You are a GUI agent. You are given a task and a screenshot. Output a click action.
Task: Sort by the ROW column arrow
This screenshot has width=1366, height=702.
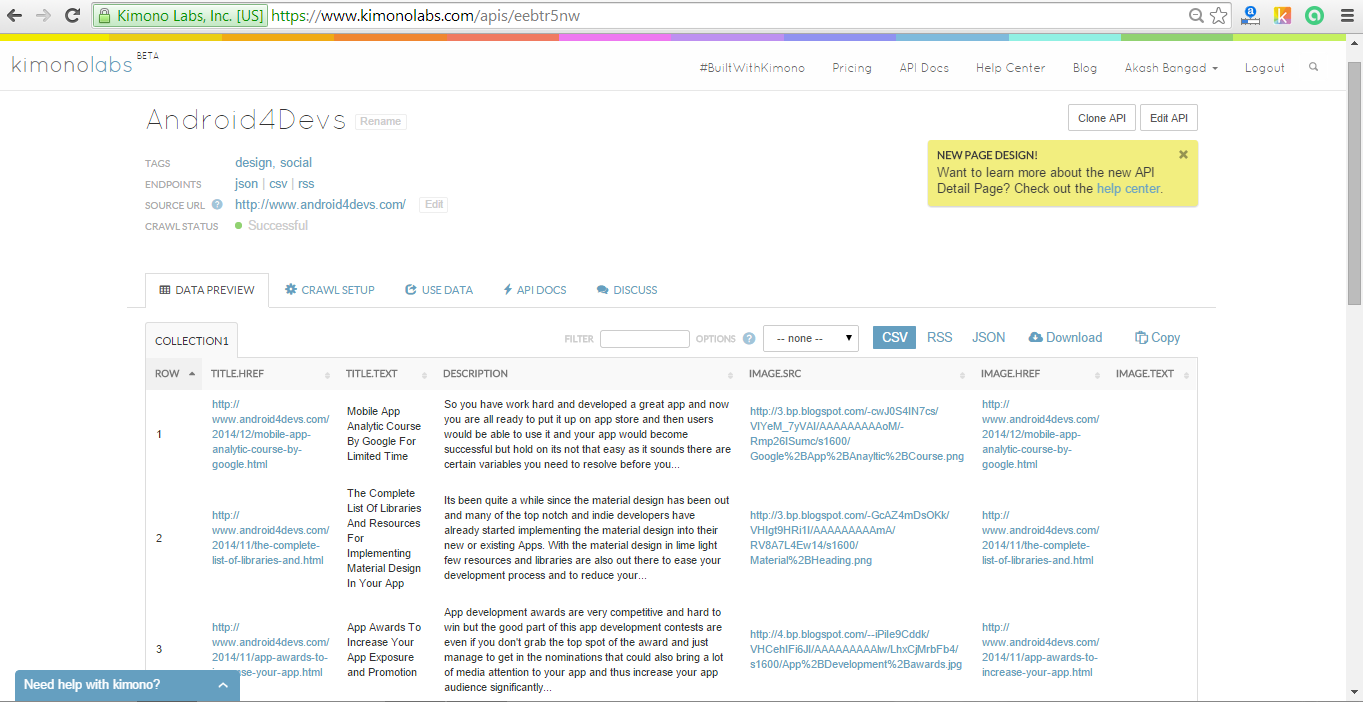point(192,374)
